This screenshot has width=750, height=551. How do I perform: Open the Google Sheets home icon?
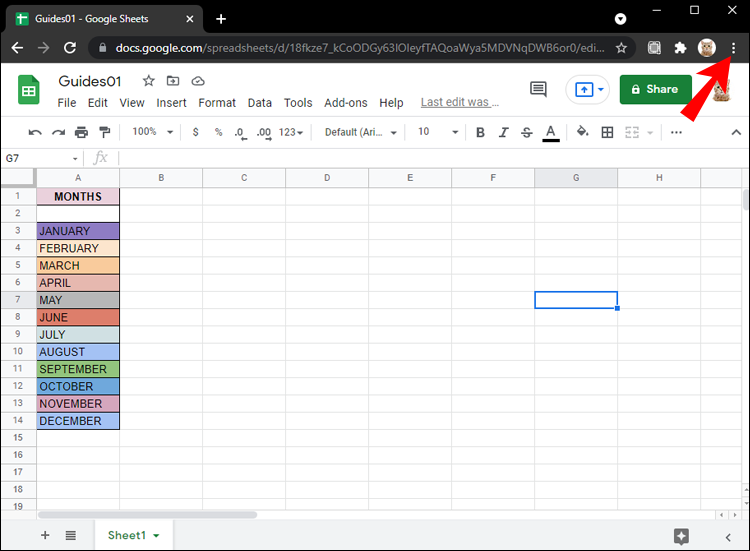pos(29,89)
